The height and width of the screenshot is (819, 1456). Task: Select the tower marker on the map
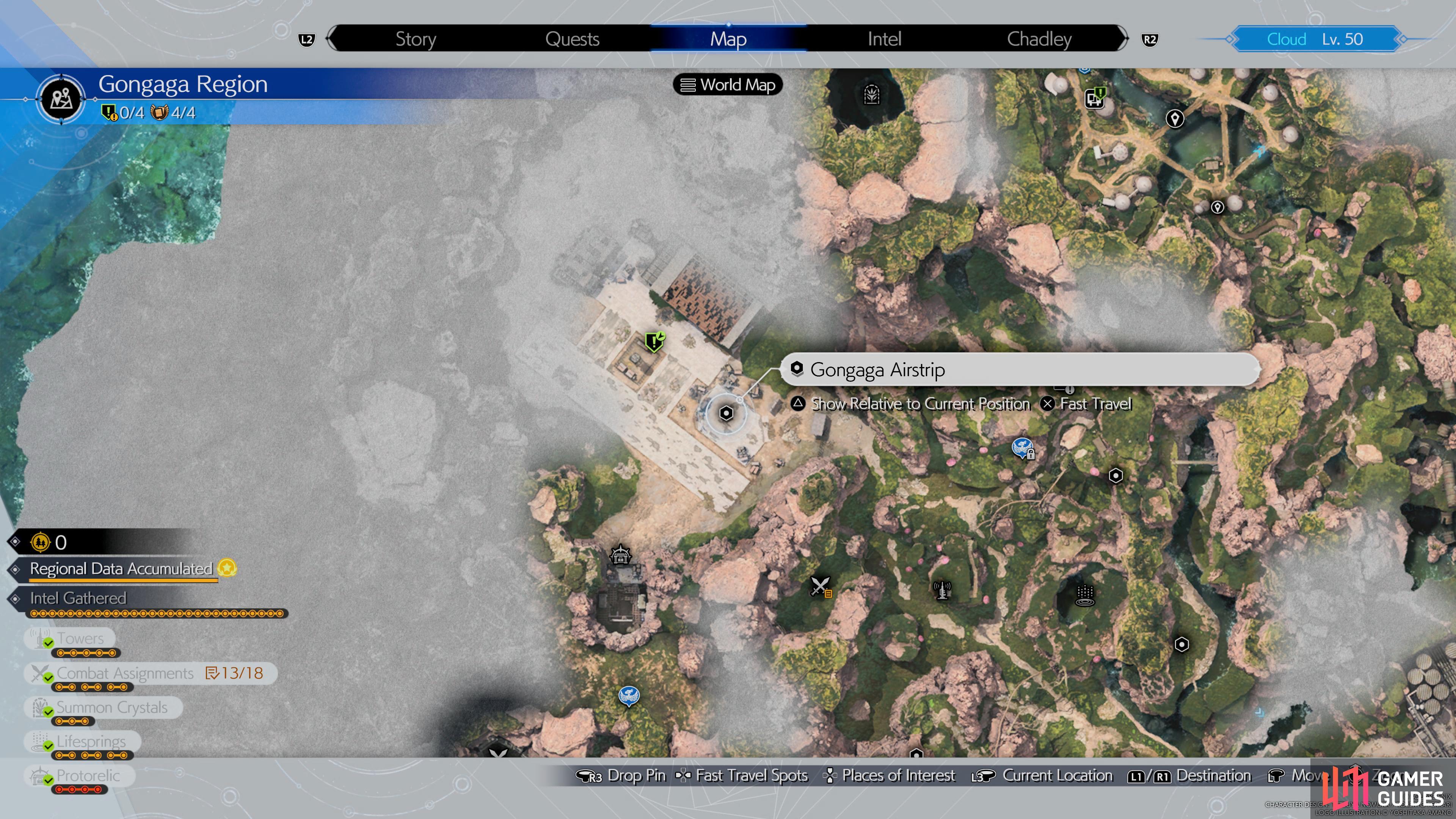coord(941,590)
